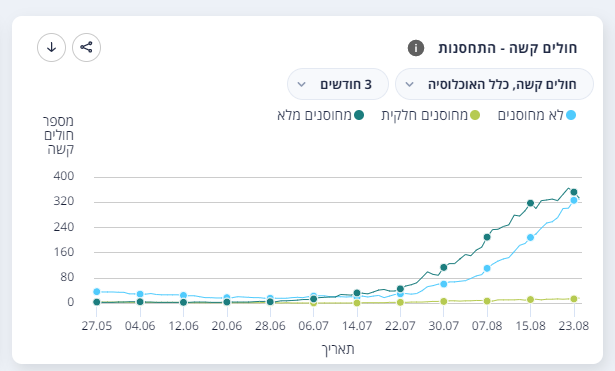Image resolution: width=615 pixels, height=371 pixels.
Task: Toggle the מחוסנים חלקית legend series
Action: (431, 115)
